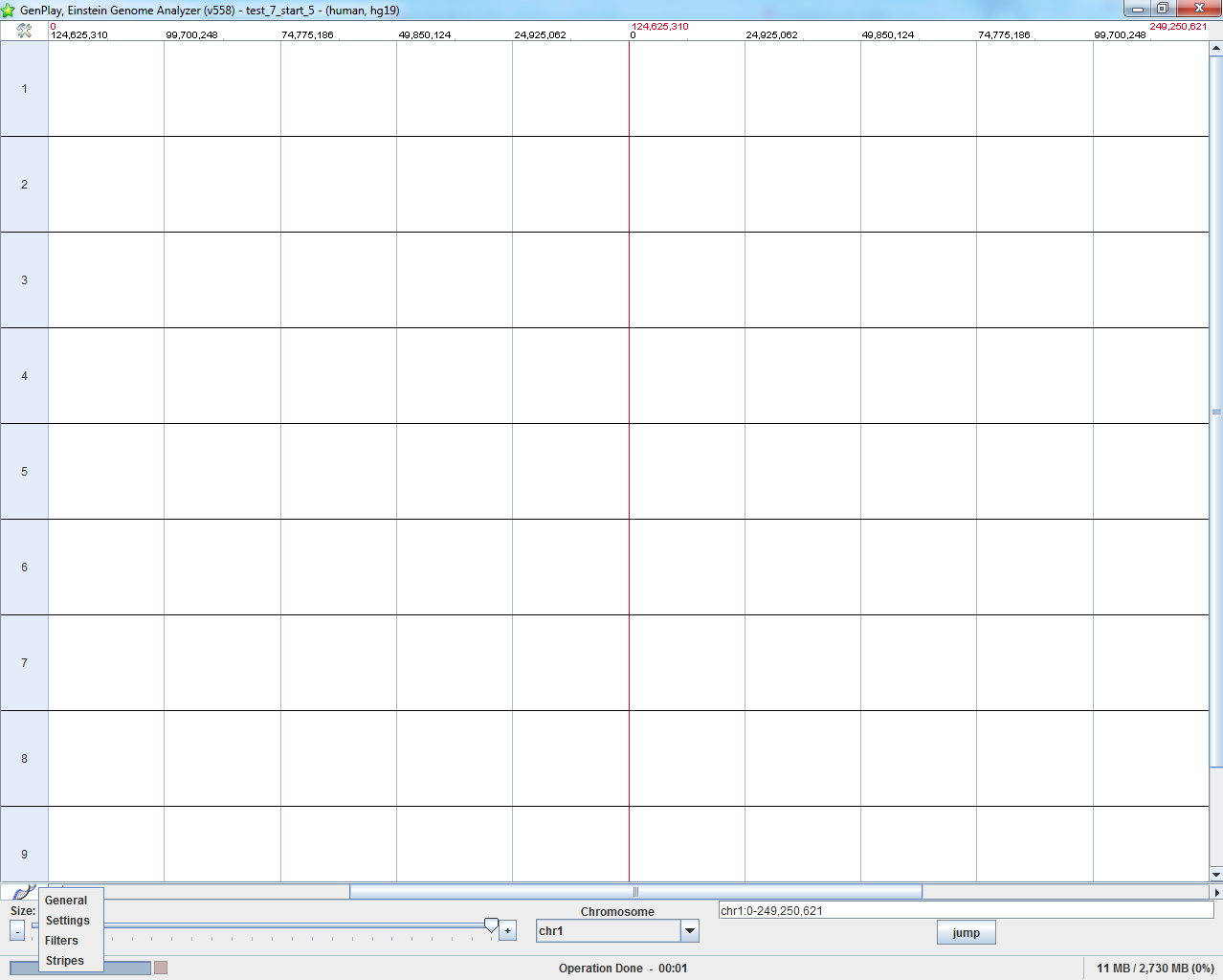Click the tools icon at top-left
This screenshot has width=1223, height=980.
click(x=24, y=31)
